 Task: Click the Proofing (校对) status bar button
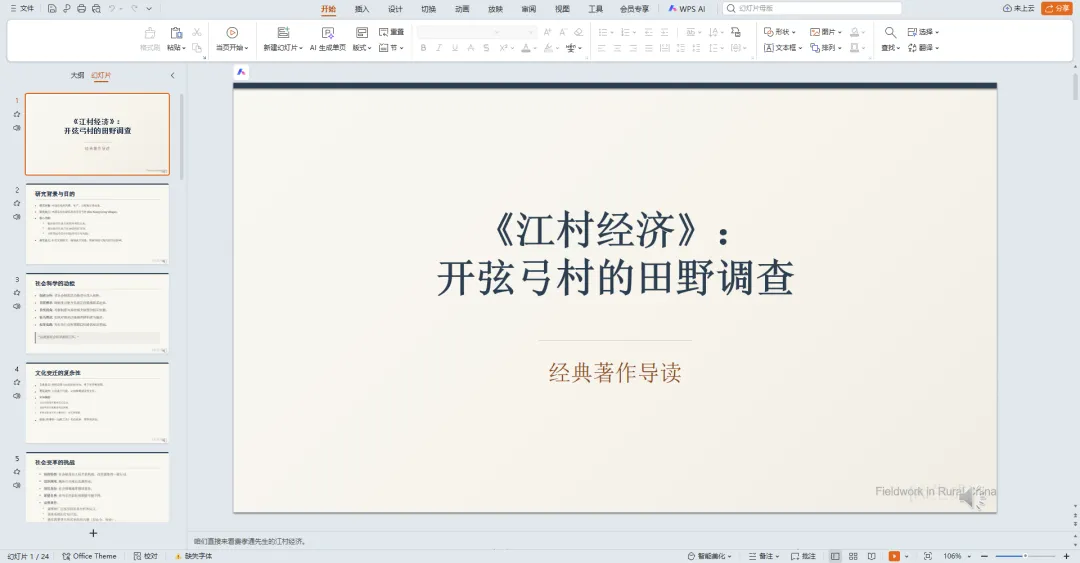(x=146, y=556)
